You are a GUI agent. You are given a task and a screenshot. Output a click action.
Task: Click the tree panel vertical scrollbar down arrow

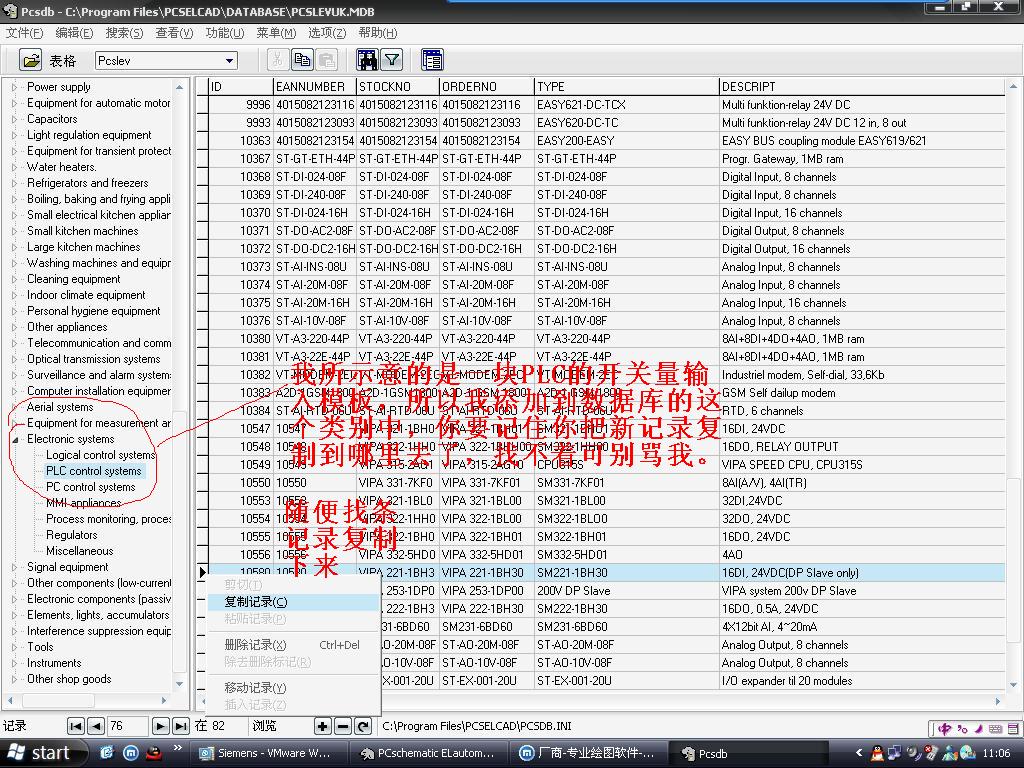click(180, 684)
